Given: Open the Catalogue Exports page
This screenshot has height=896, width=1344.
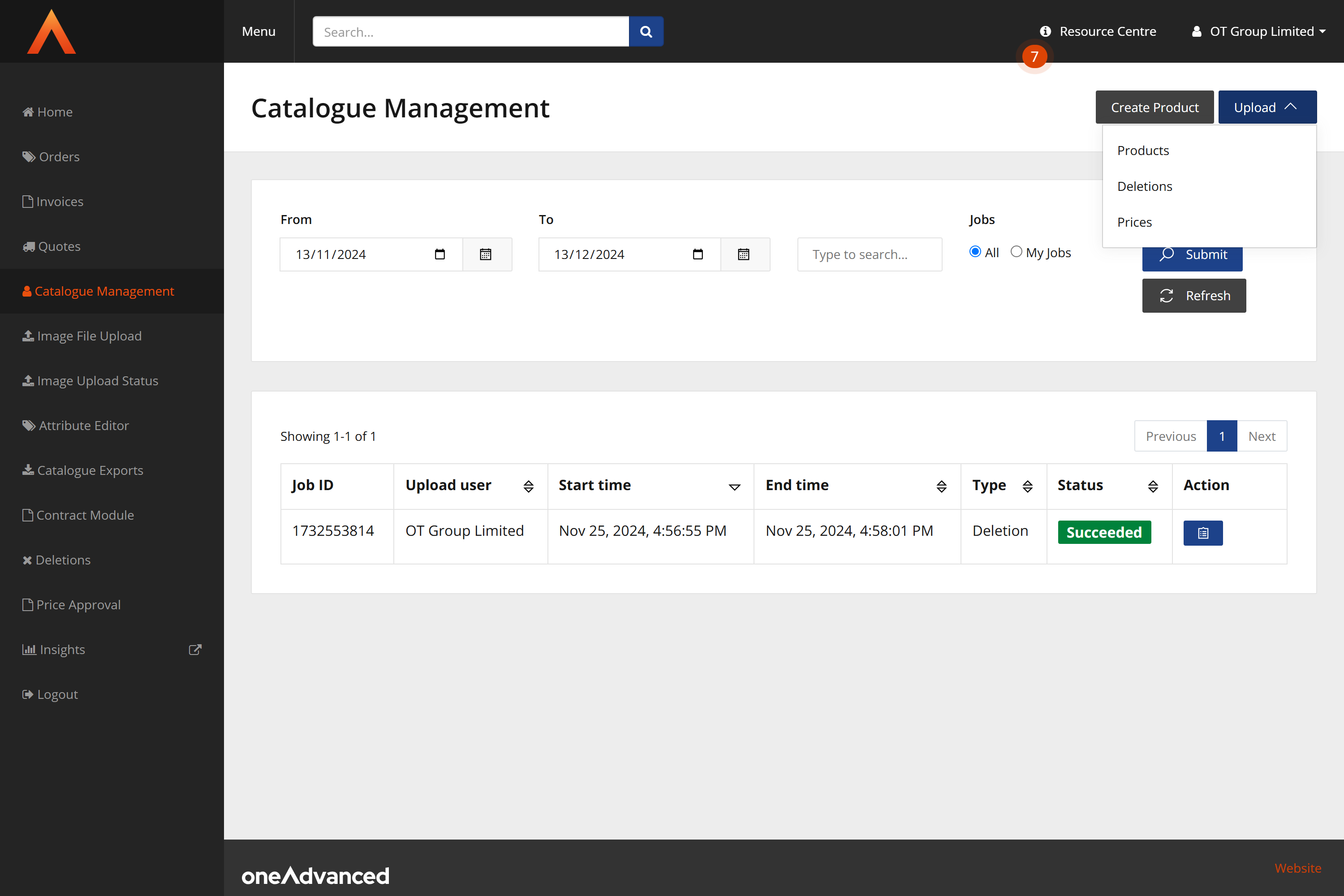Looking at the screenshot, I should [90, 470].
